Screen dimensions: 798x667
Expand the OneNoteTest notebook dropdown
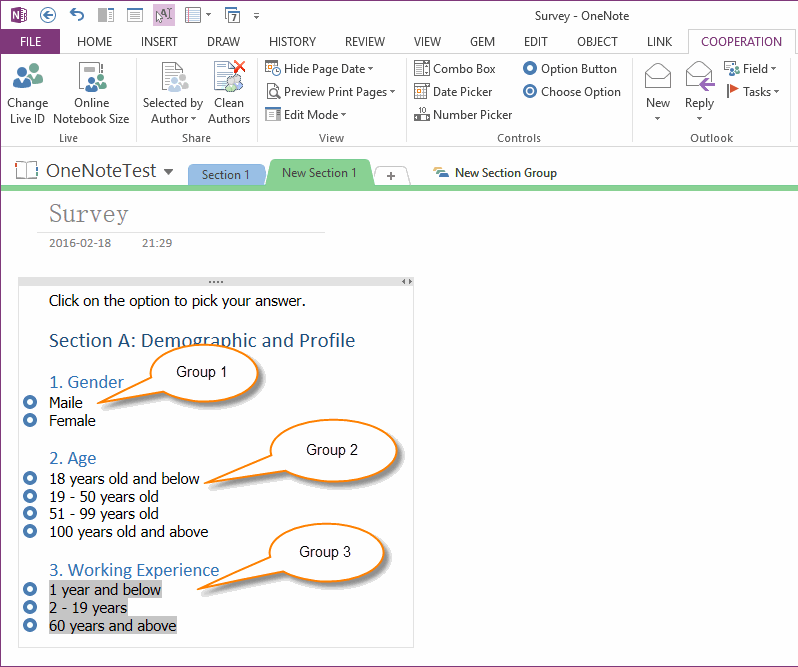[x=168, y=172]
